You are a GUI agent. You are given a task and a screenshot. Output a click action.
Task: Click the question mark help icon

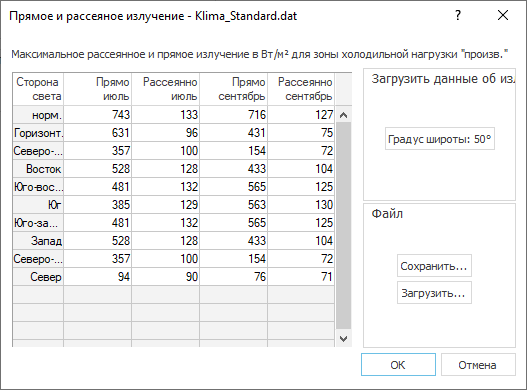[x=458, y=15]
